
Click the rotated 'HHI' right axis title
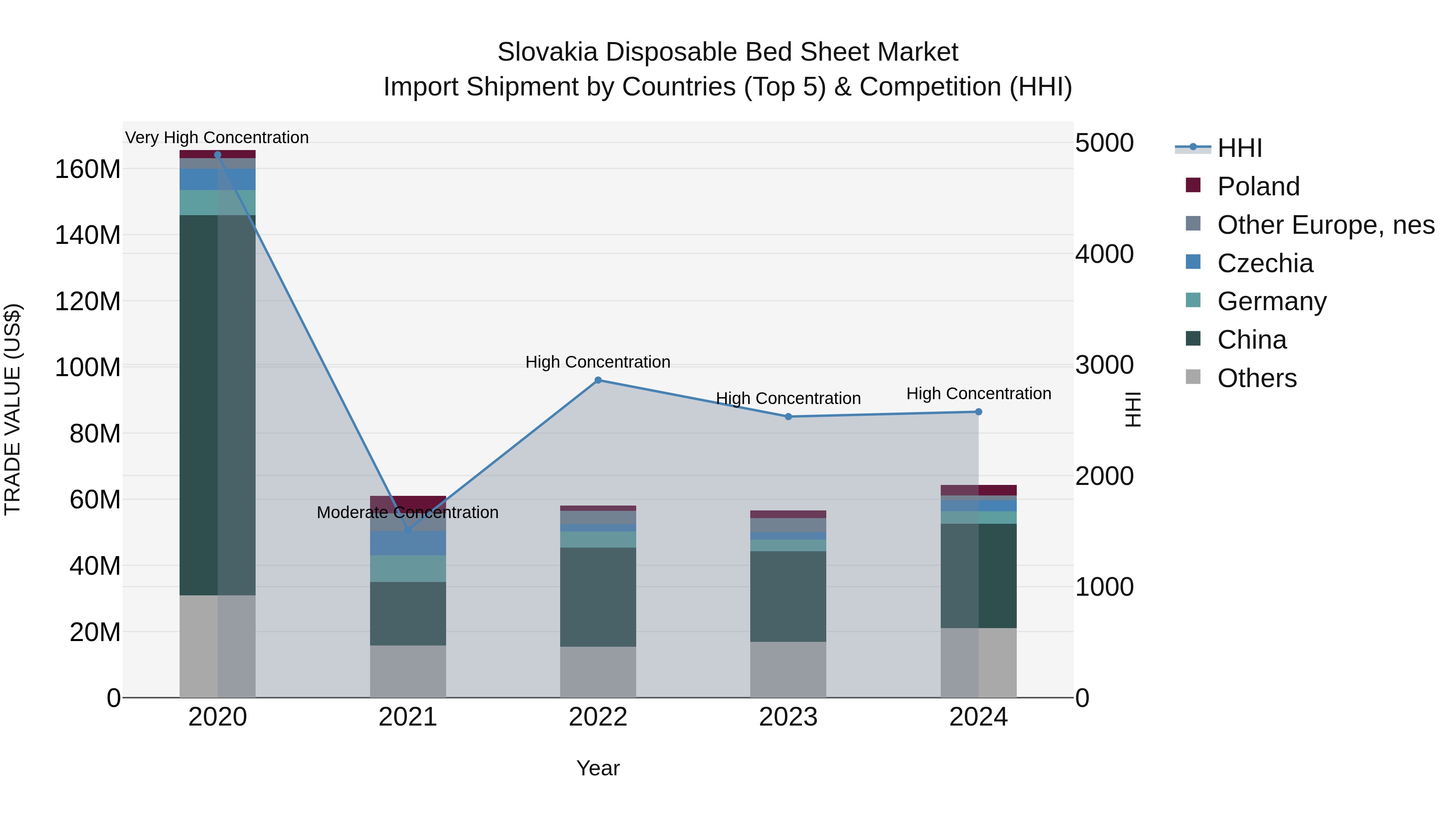[x=1133, y=409]
